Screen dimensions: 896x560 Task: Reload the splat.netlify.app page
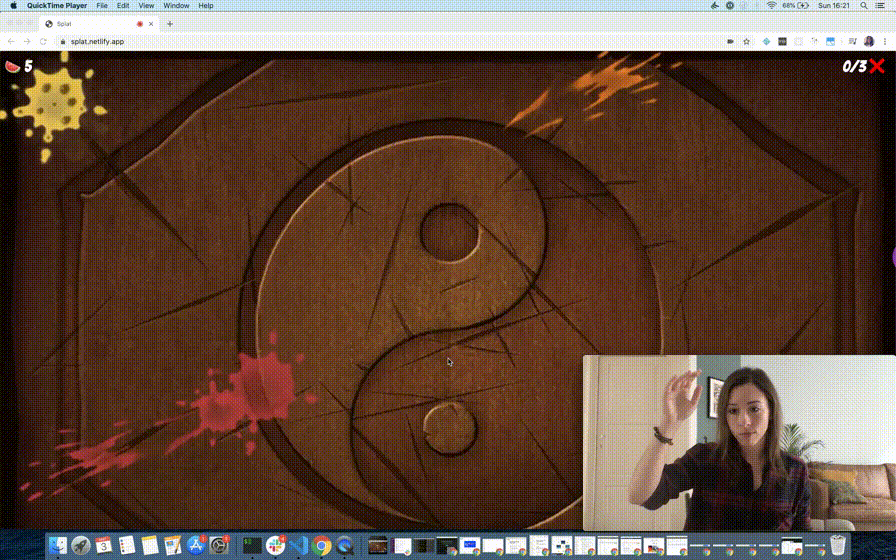coord(43,42)
